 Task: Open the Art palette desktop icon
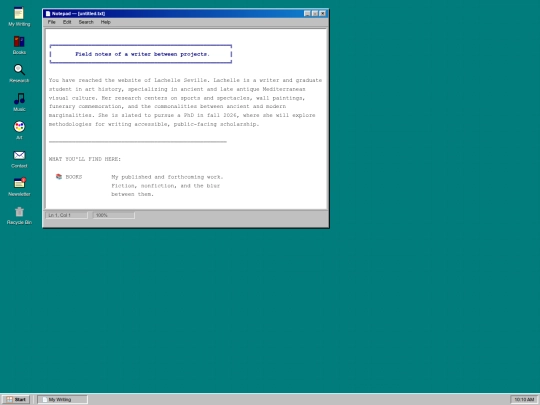coord(19,130)
